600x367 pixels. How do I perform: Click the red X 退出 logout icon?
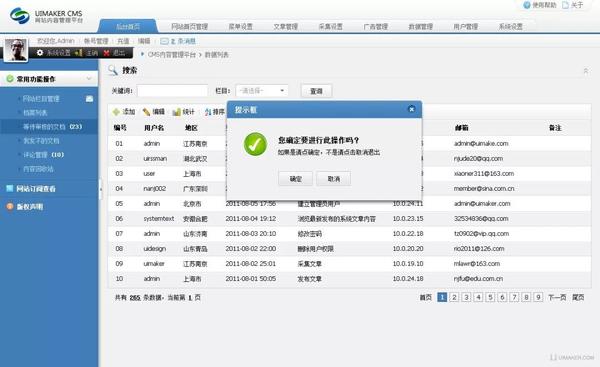point(106,53)
